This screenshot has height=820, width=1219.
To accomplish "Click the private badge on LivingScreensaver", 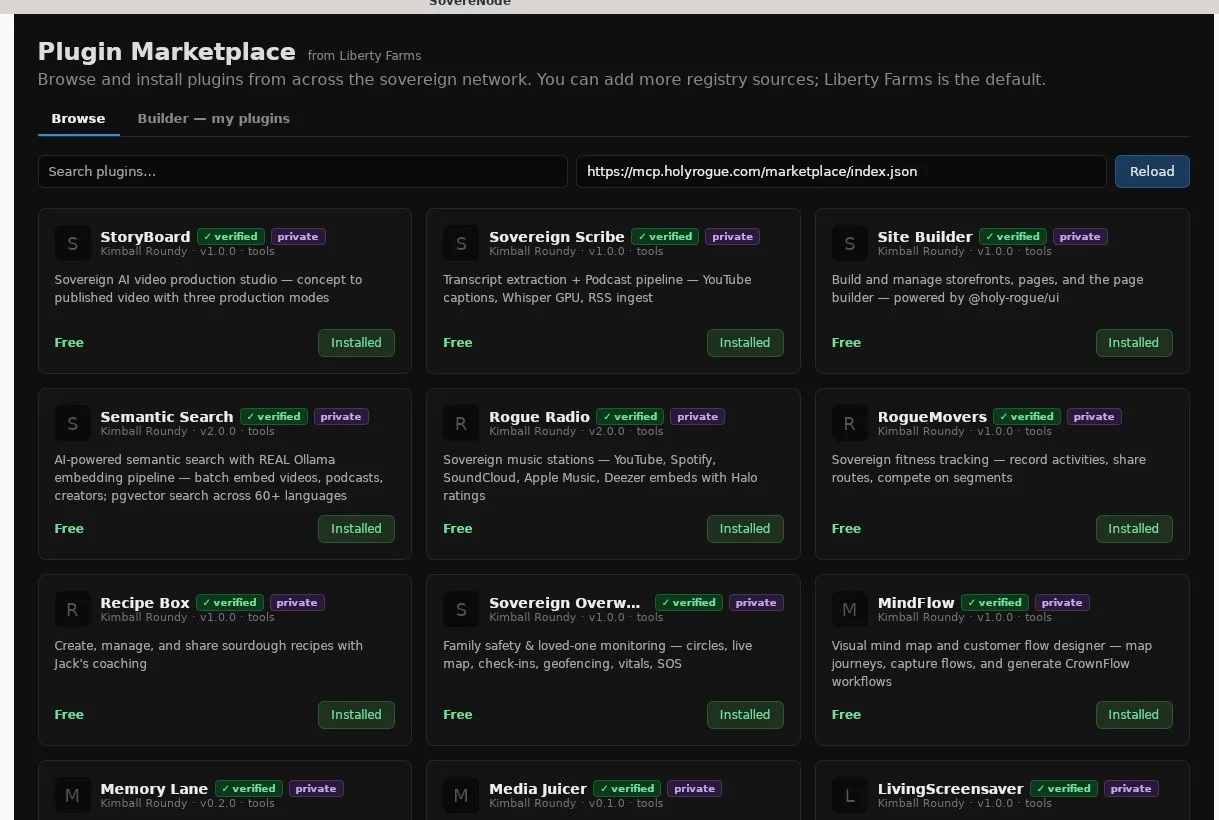I will click(1131, 789).
